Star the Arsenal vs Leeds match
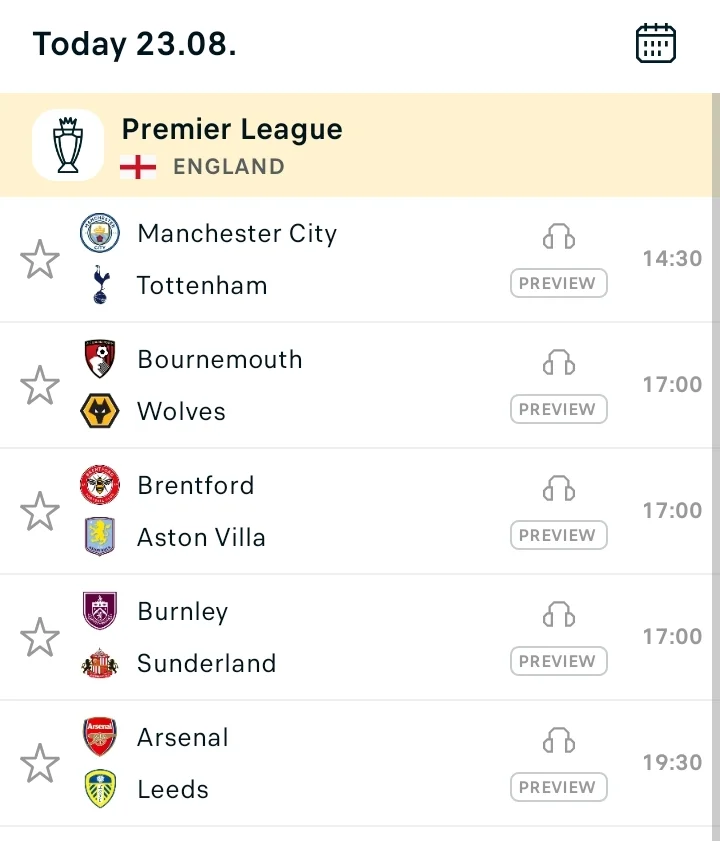This screenshot has height=841, width=720. click(x=40, y=763)
